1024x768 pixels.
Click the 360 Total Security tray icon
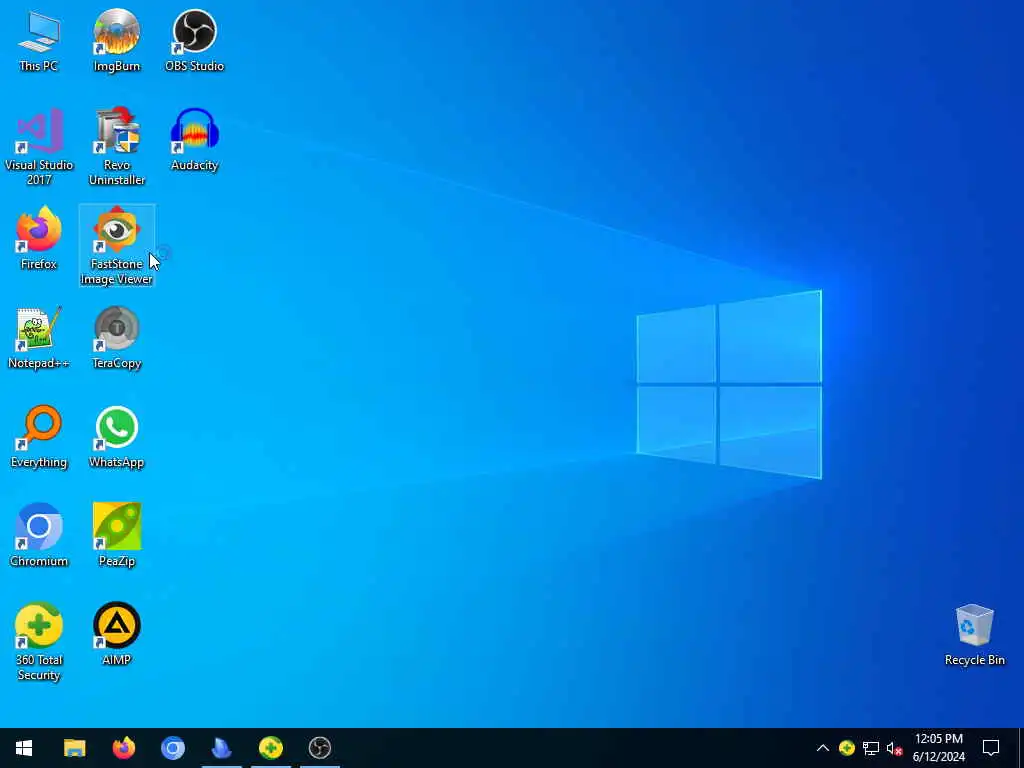pos(846,748)
